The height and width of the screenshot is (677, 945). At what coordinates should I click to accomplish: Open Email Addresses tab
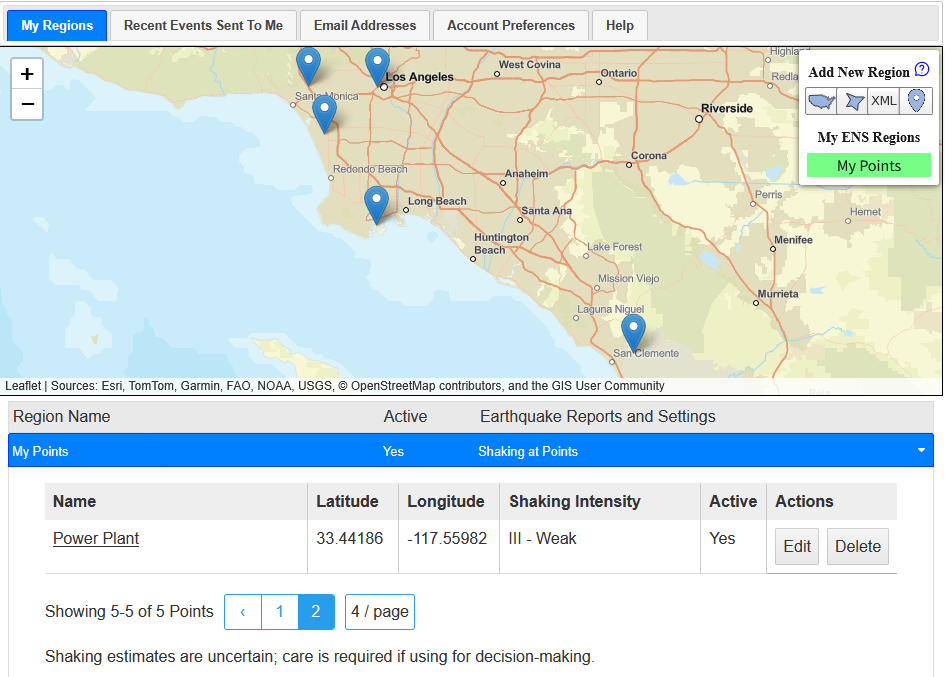tap(365, 25)
